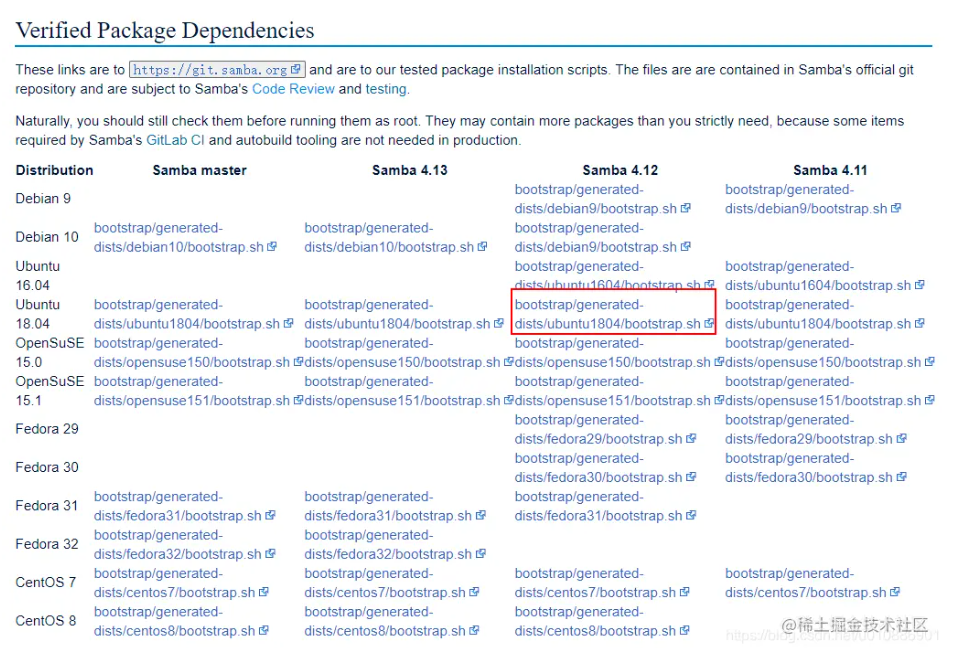Select the Debian 9 row label

43,199
